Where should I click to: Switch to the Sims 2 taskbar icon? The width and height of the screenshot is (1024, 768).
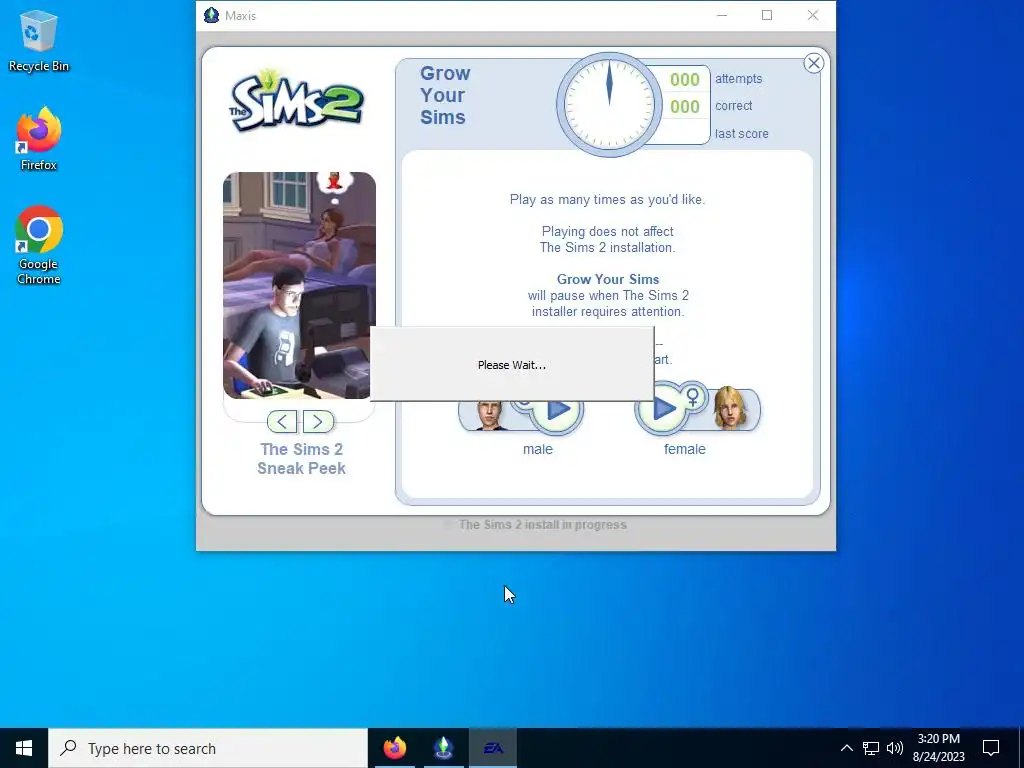443,748
